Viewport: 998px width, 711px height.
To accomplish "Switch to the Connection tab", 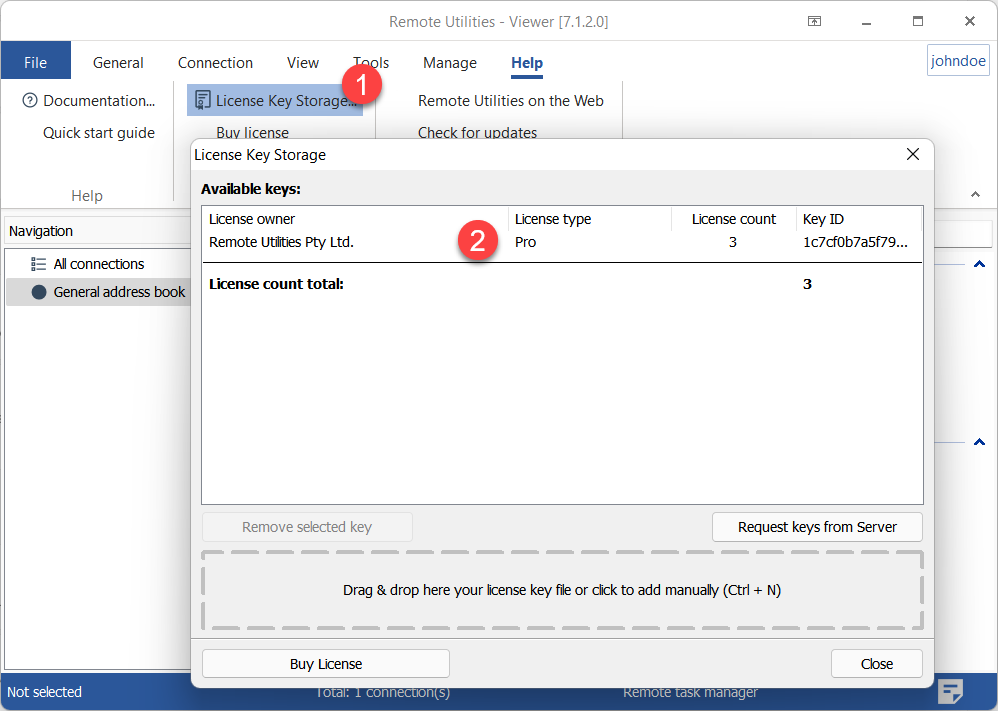I will (x=215, y=62).
